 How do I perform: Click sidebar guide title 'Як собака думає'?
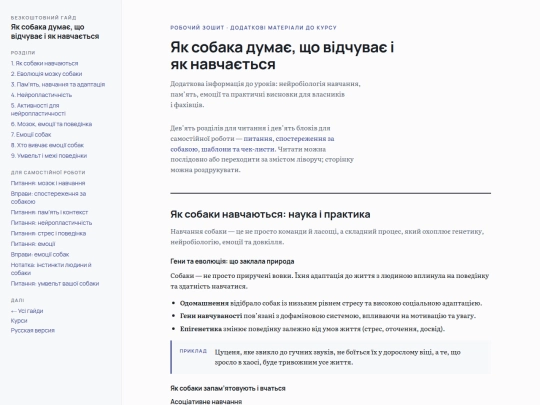[55, 32]
